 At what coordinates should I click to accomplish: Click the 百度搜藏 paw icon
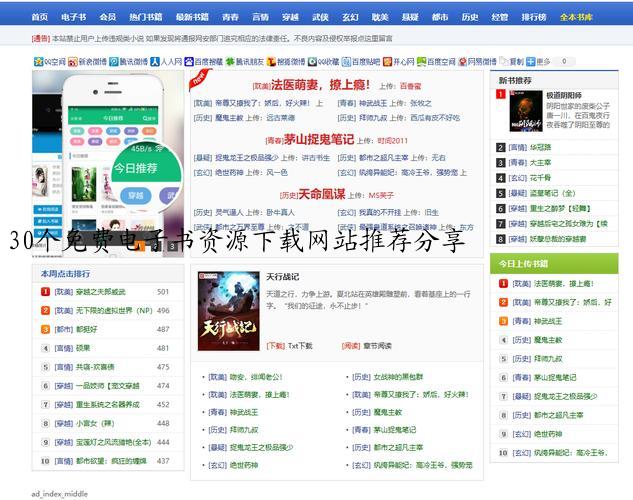(x=189, y=62)
